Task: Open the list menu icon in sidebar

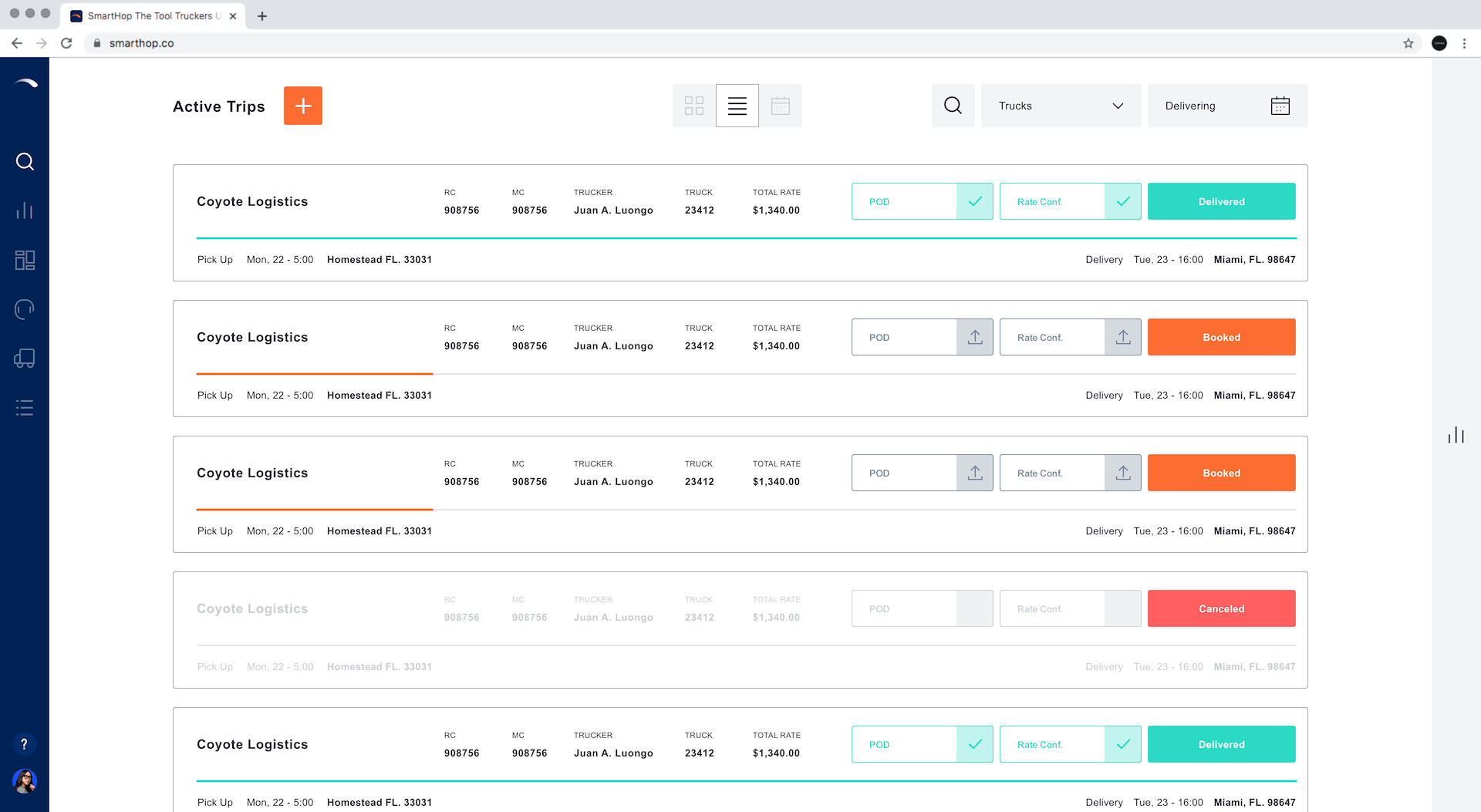Action: [x=25, y=408]
